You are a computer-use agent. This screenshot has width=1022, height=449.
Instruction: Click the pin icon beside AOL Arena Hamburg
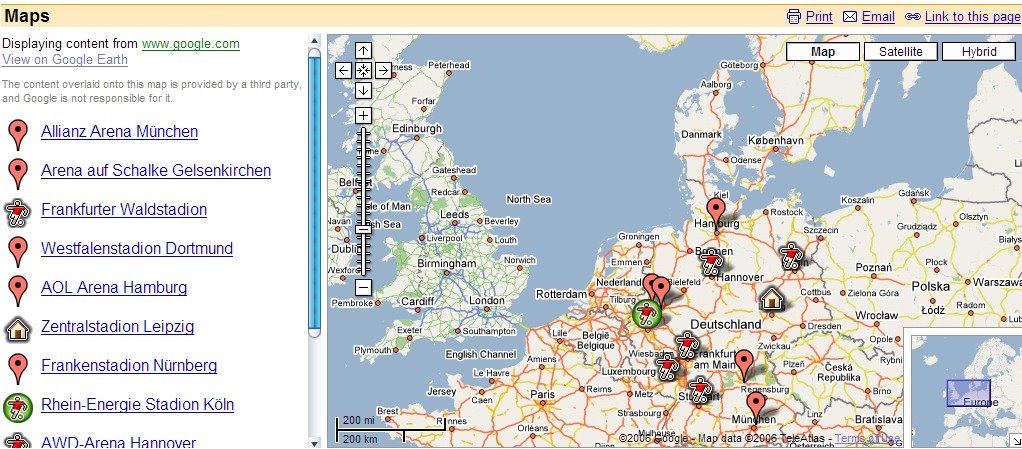pyautogui.click(x=18, y=291)
